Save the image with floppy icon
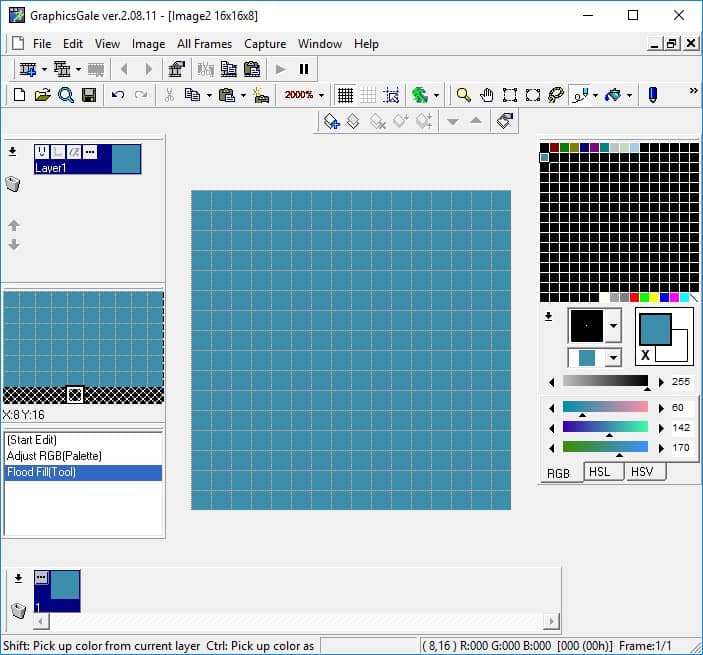The image size is (703, 655). tap(89, 95)
